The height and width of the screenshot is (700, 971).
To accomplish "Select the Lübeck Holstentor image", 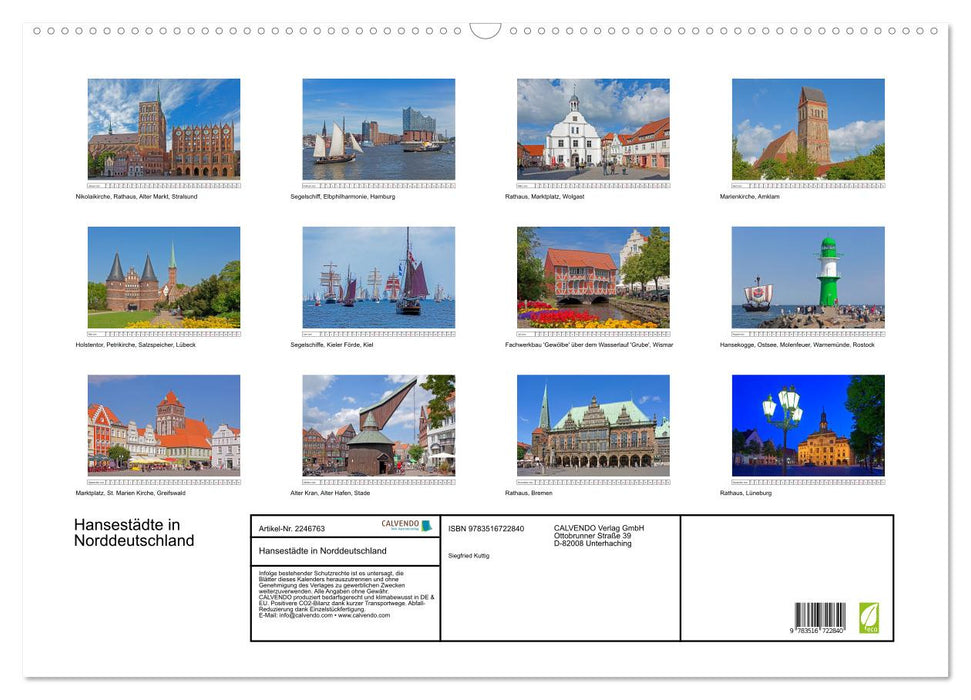I will 164,278.
